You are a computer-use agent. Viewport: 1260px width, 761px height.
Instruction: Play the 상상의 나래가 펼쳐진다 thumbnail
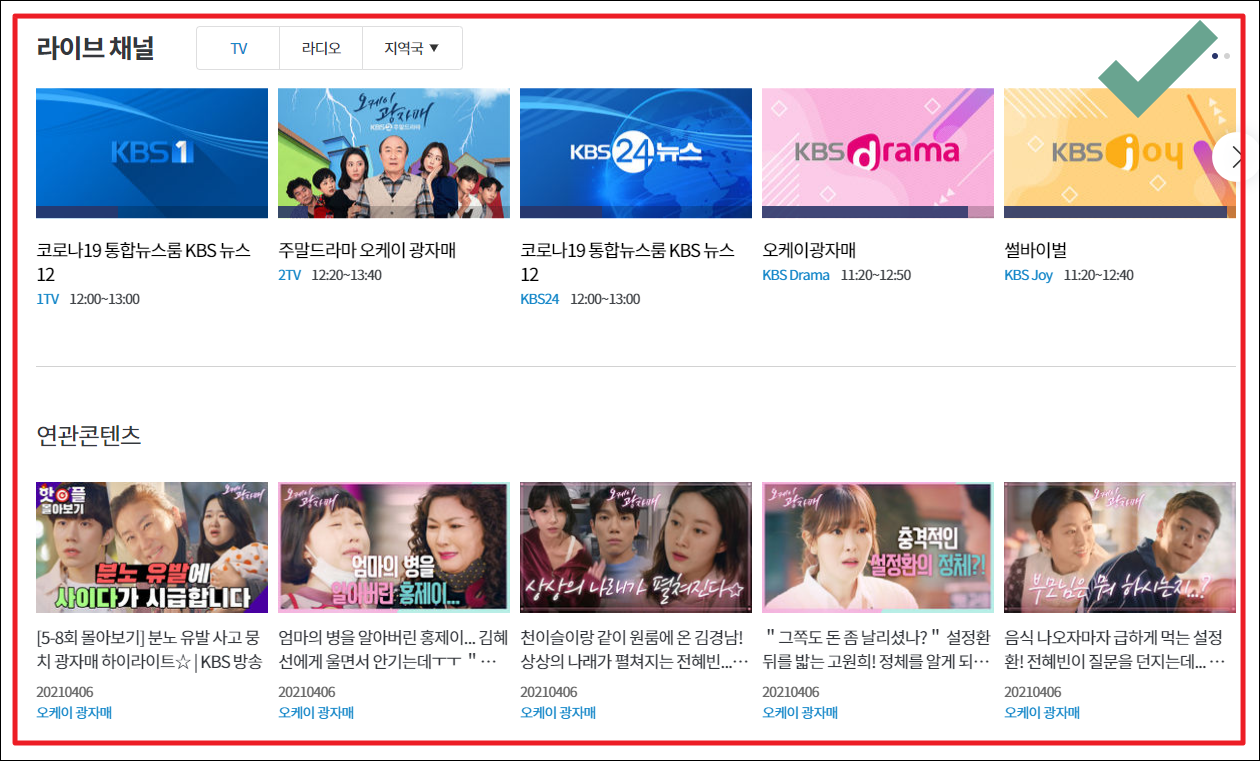coord(636,547)
